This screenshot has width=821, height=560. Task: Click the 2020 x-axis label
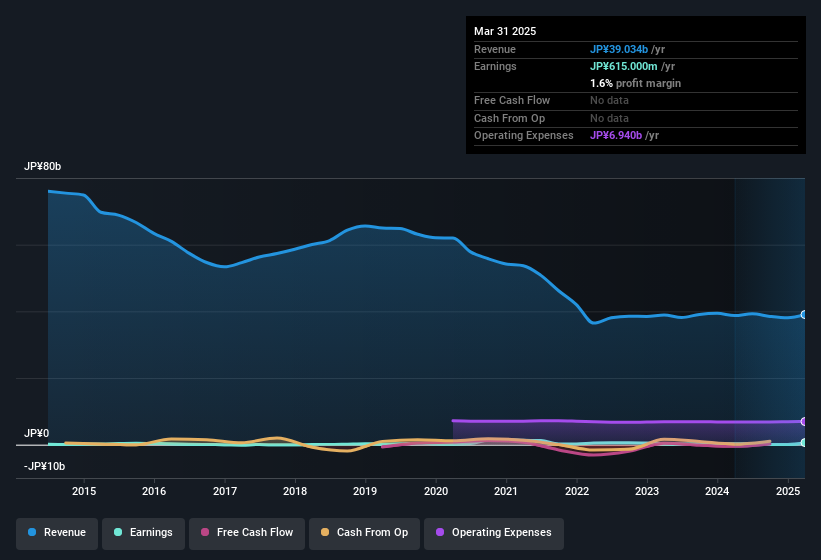pos(436,491)
